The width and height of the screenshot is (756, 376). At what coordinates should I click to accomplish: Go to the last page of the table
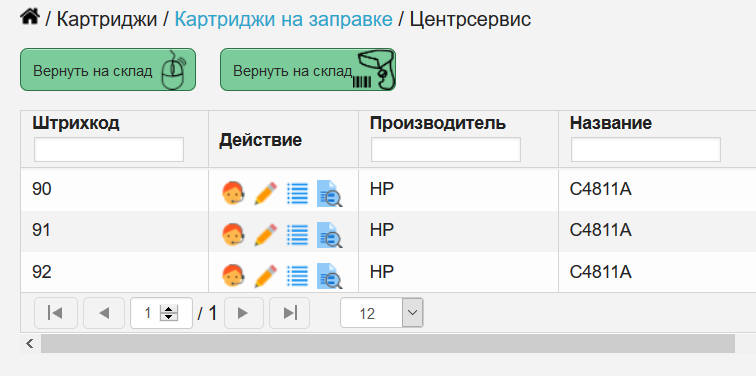coord(289,313)
